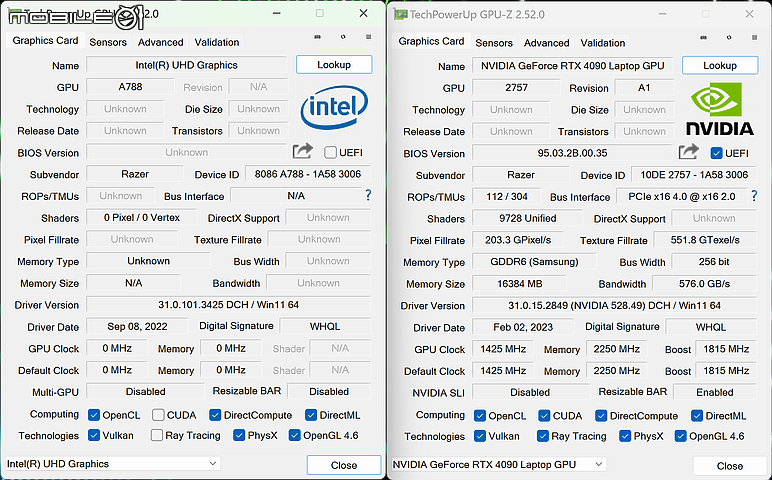Click the Memory Size value 16384 MB

tap(519, 284)
